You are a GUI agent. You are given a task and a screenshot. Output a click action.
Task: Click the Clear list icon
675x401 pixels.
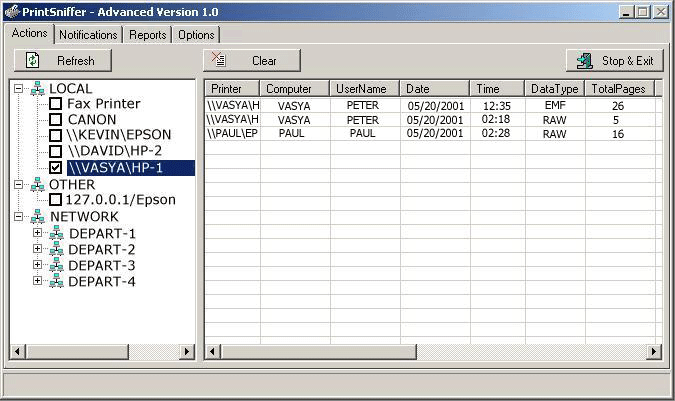[219, 59]
